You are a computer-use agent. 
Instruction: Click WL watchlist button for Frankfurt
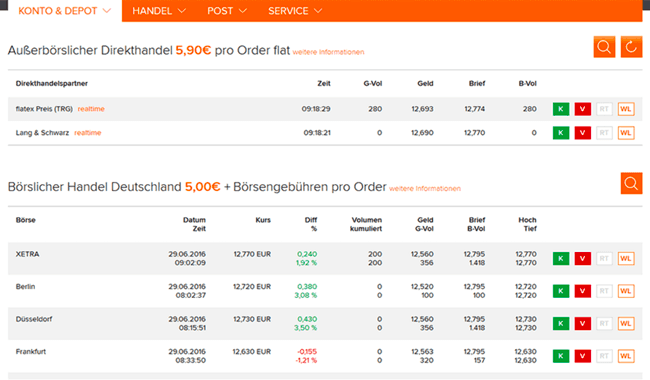pos(626,356)
